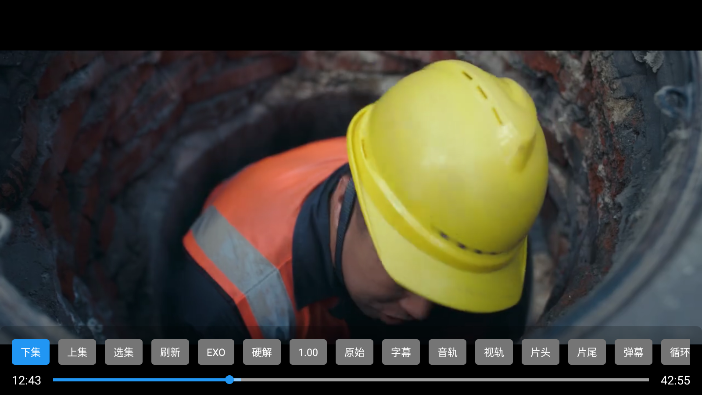Toggle danmaku comments 弹幕
Viewport: 702px width, 395px height.
click(633, 352)
